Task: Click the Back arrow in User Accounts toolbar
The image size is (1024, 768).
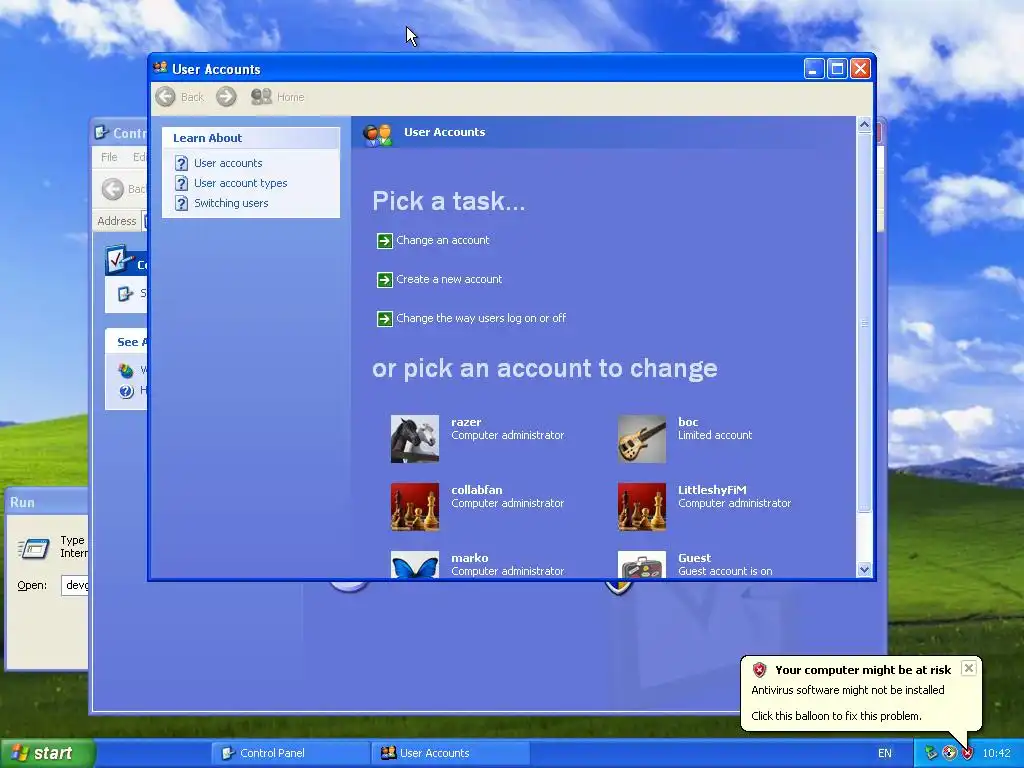Action: point(166,97)
